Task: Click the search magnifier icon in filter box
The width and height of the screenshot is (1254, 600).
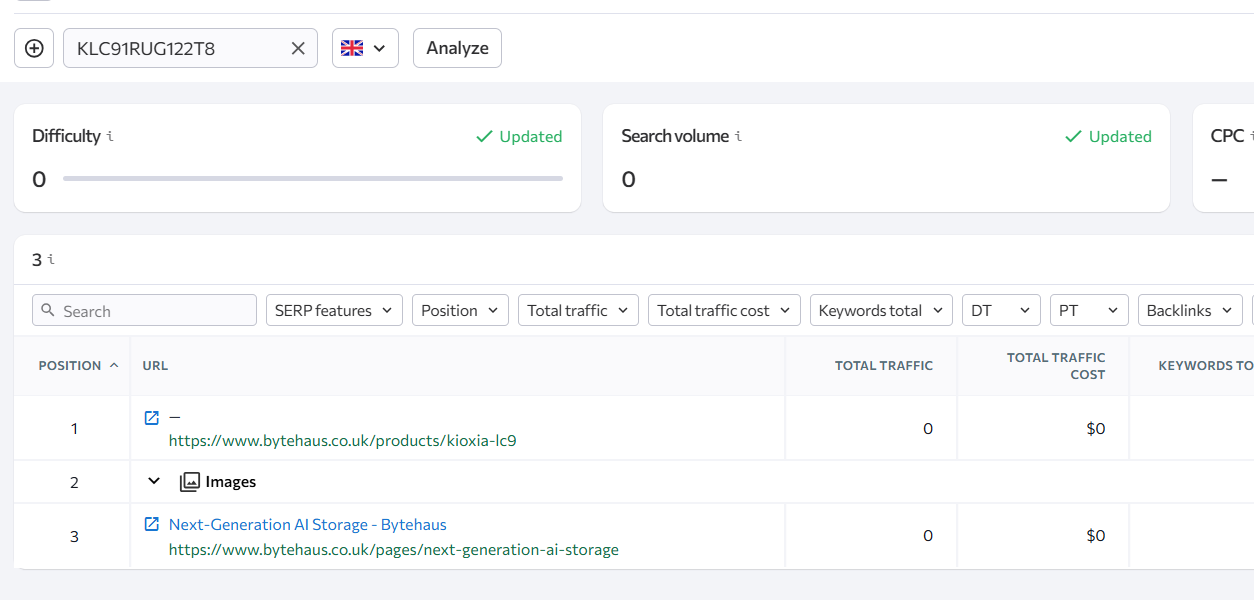Action: tap(48, 311)
